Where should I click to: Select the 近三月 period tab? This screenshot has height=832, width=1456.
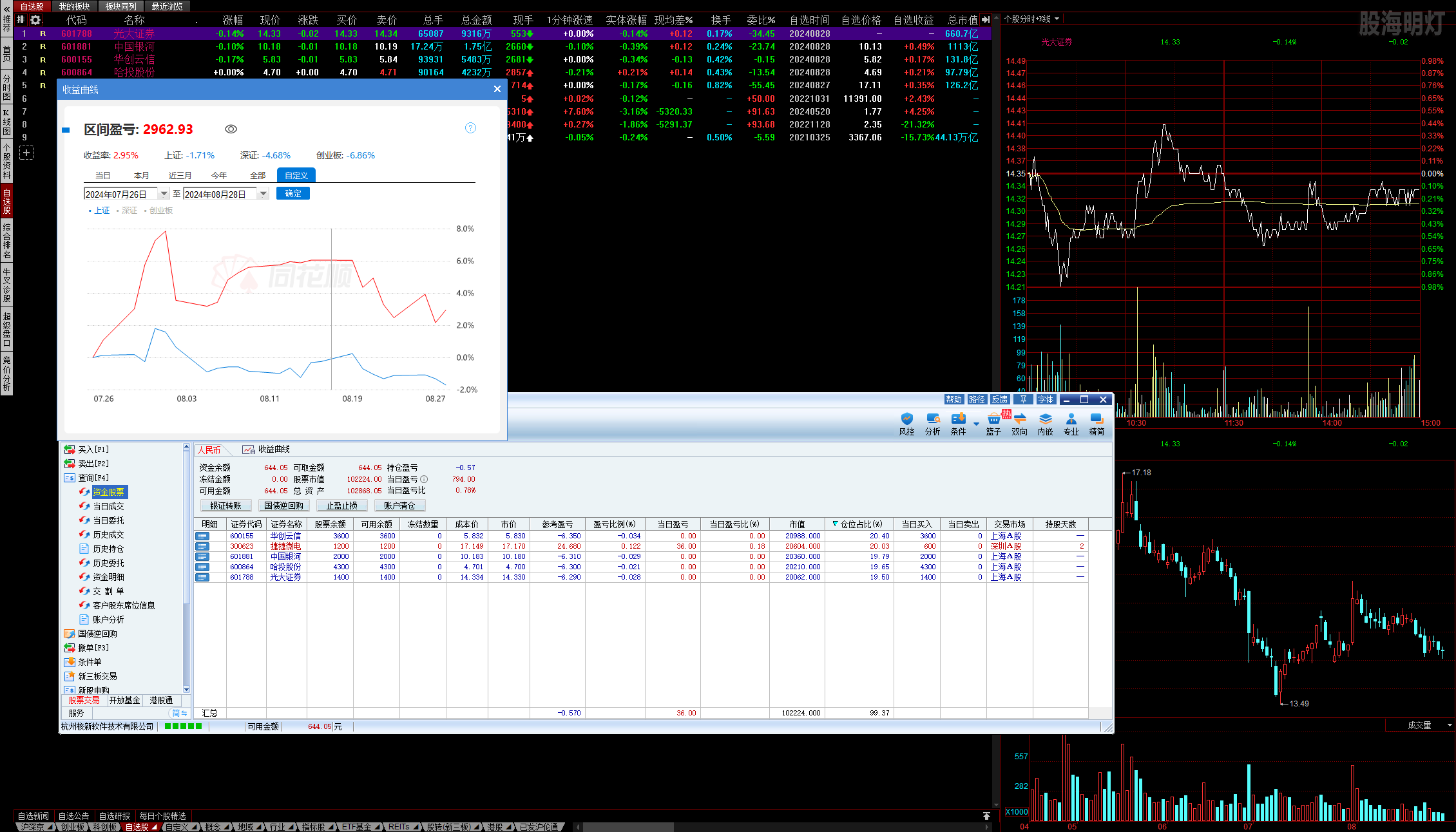180,175
